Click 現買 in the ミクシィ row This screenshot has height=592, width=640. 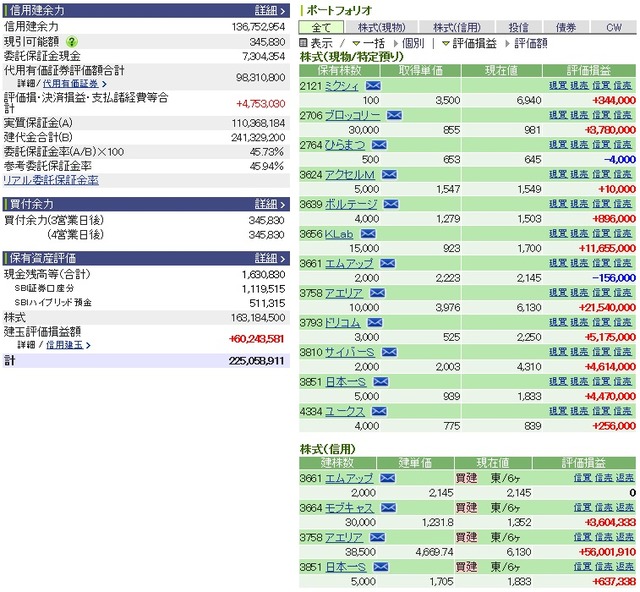click(x=558, y=85)
